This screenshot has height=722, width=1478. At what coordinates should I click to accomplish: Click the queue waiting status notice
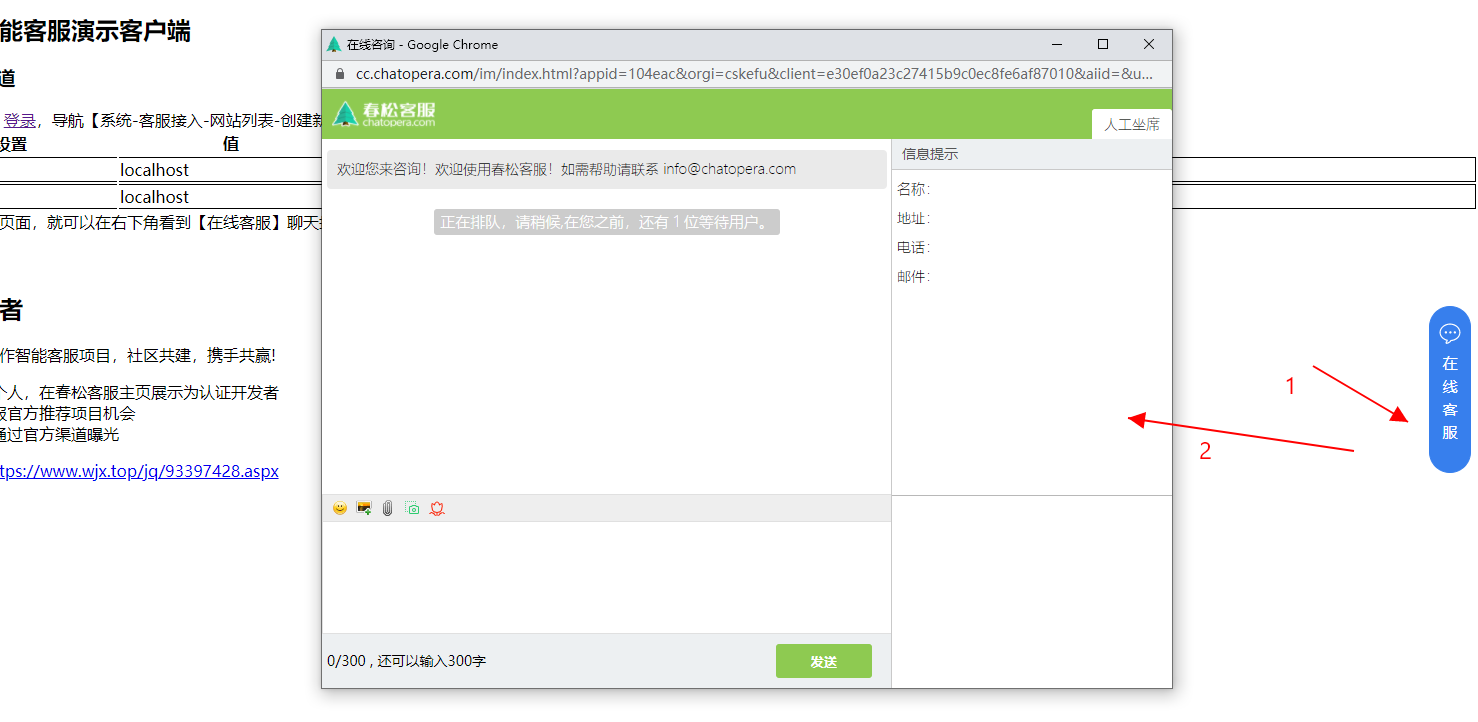coord(606,221)
